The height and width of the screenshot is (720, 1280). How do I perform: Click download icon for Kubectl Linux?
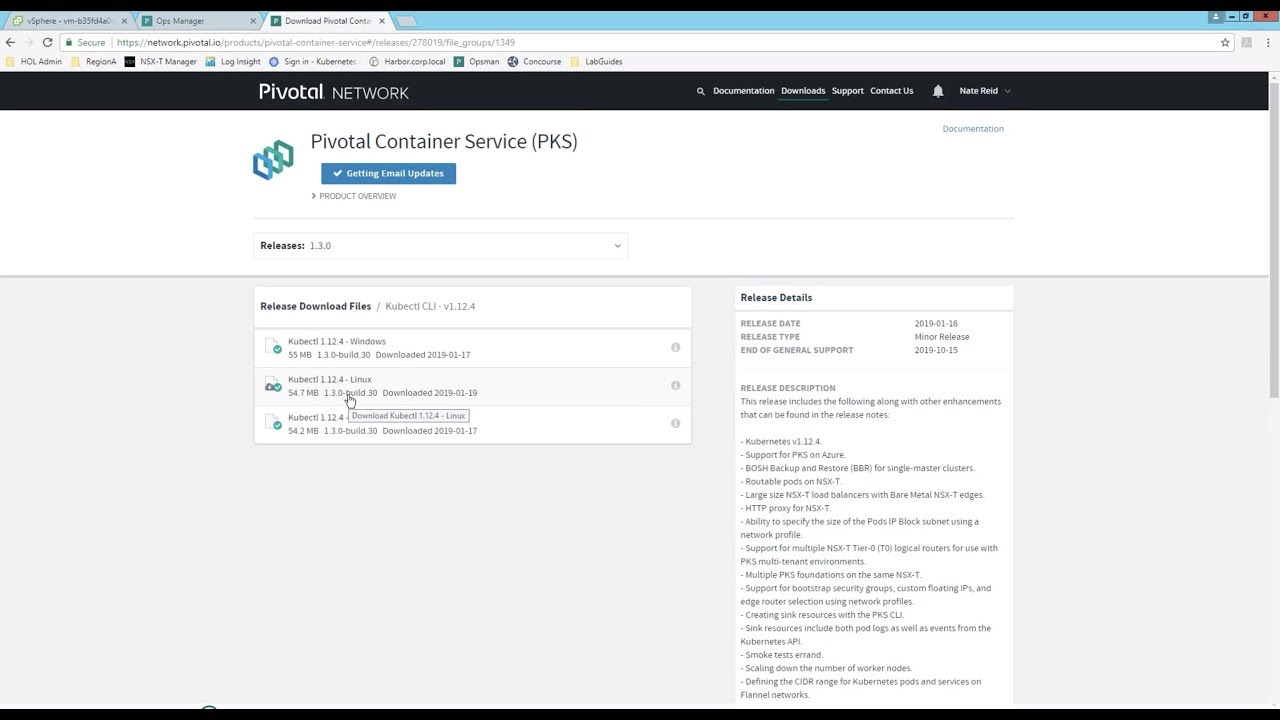tap(273, 386)
